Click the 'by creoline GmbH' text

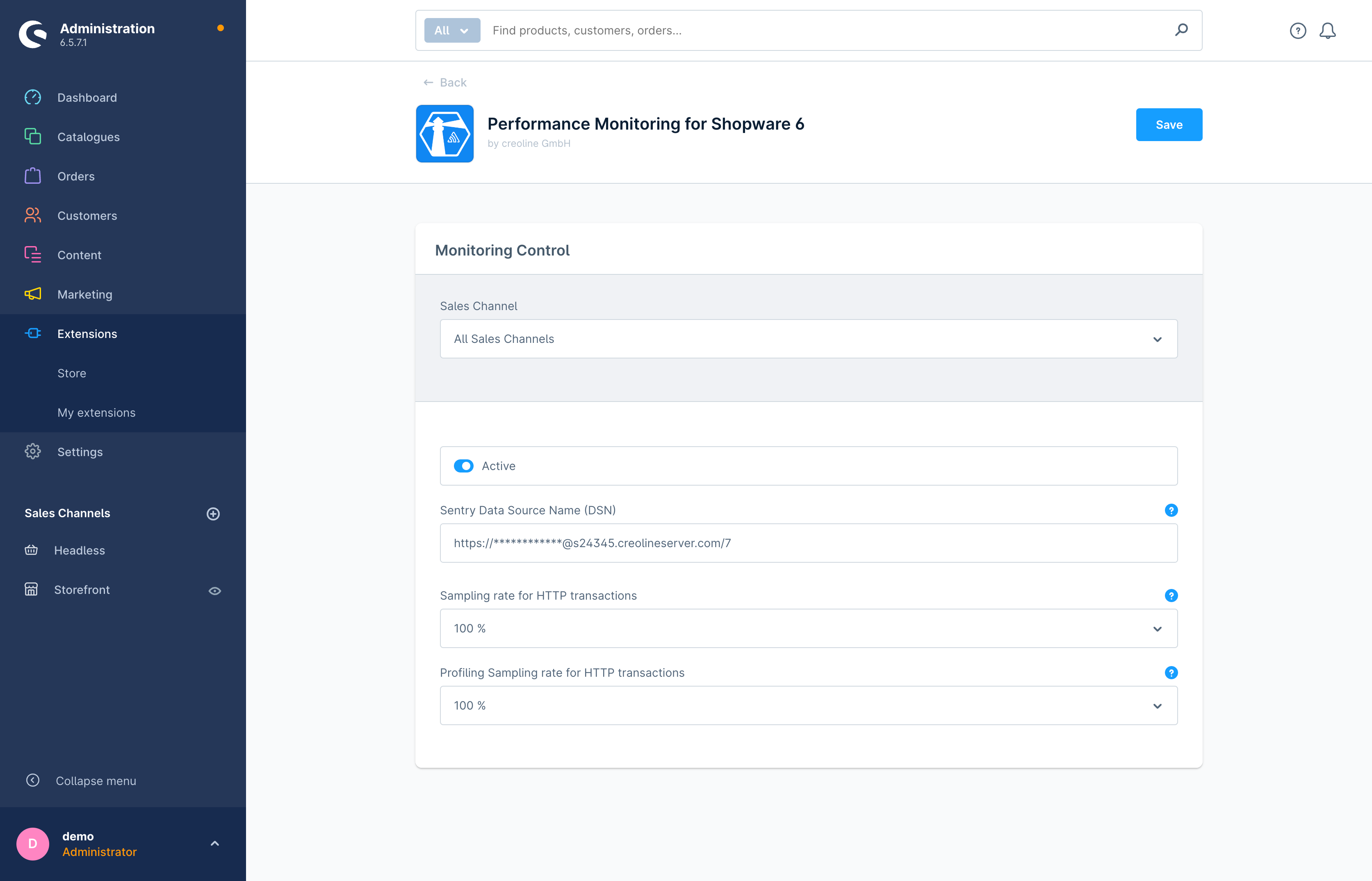(x=529, y=144)
